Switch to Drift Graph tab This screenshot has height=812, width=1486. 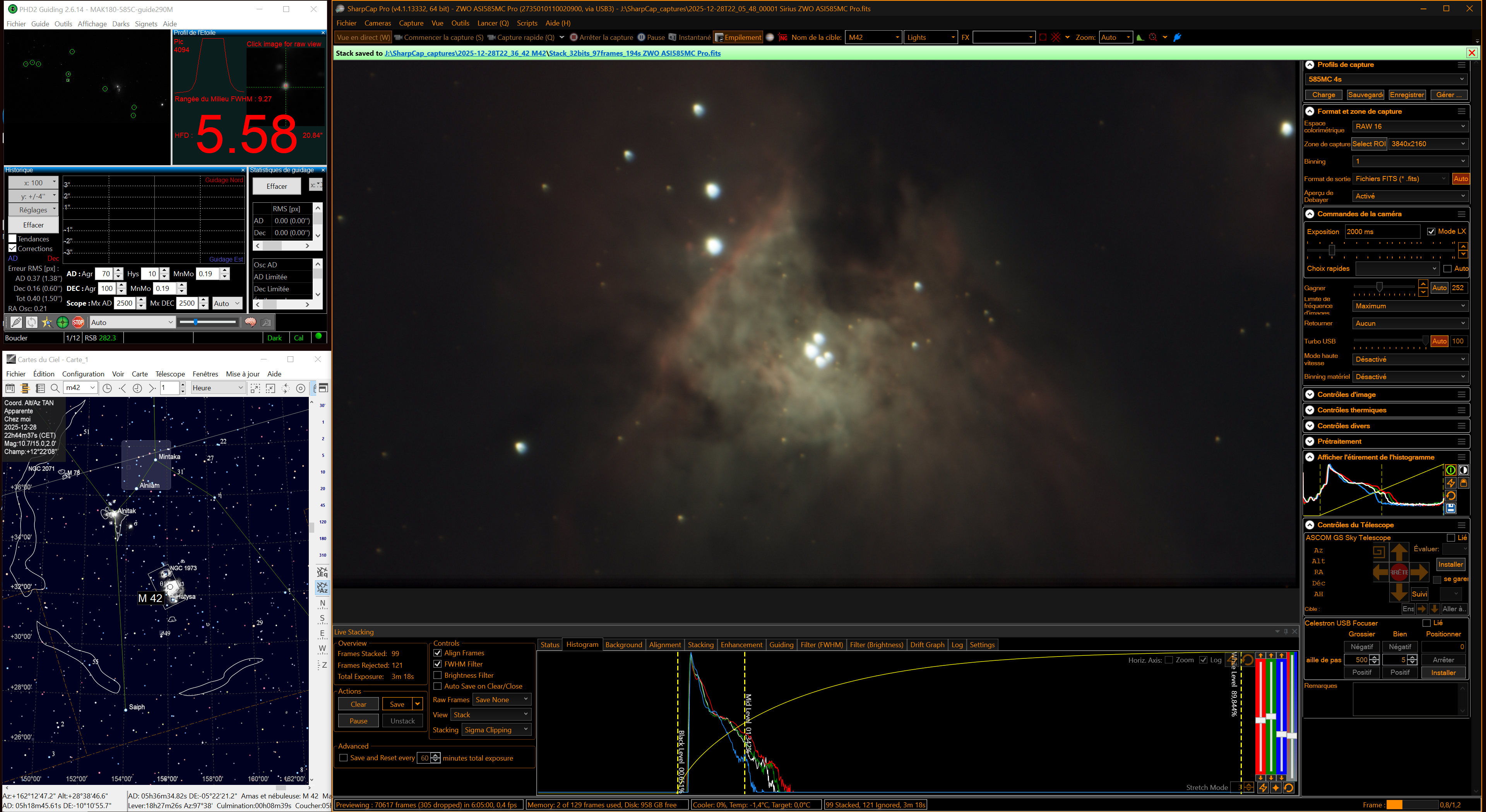click(x=927, y=645)
